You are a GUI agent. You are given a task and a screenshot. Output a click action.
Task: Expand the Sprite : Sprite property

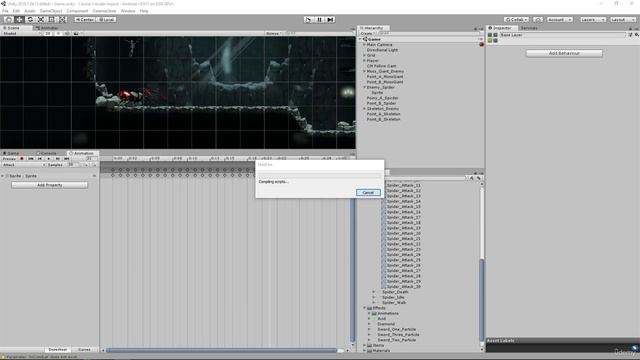click(3, 176)
